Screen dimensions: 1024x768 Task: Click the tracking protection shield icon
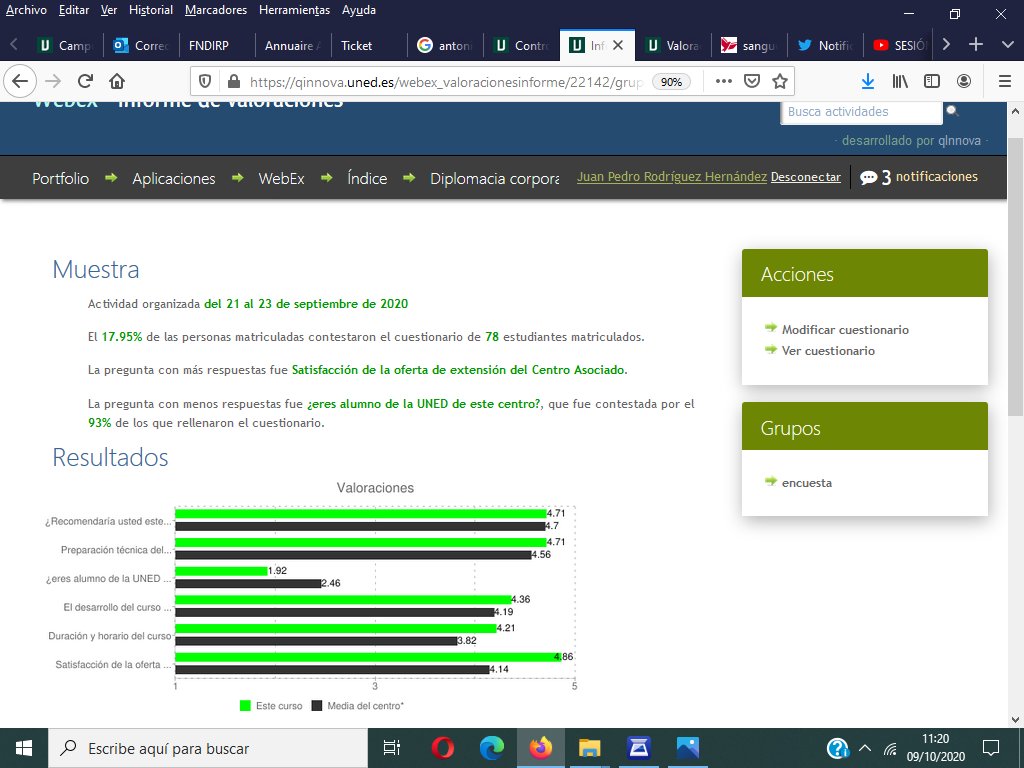[x=205, y=82]
